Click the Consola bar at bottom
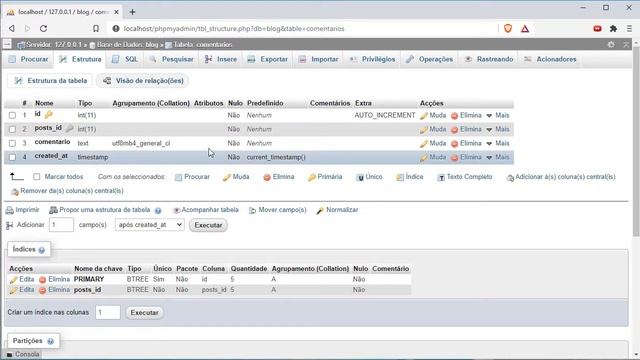This screenshot has height=360, width=640. point(23,354)
